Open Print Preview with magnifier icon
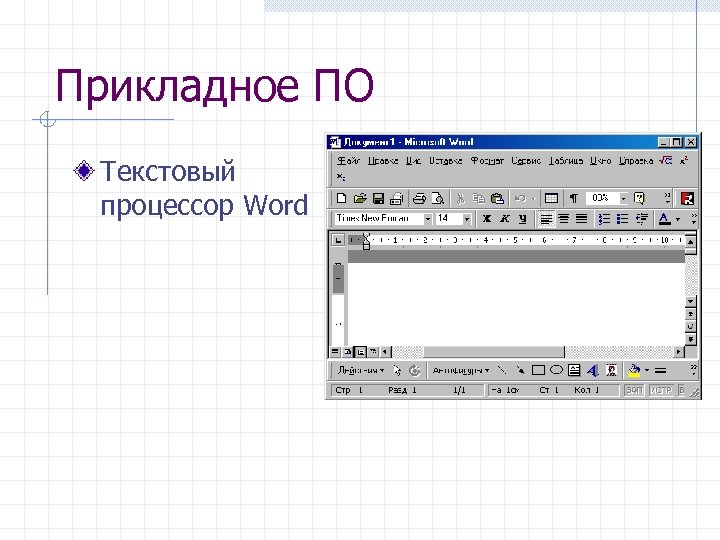The width and height of the screenshot is (720, 540). click(438, 198)
